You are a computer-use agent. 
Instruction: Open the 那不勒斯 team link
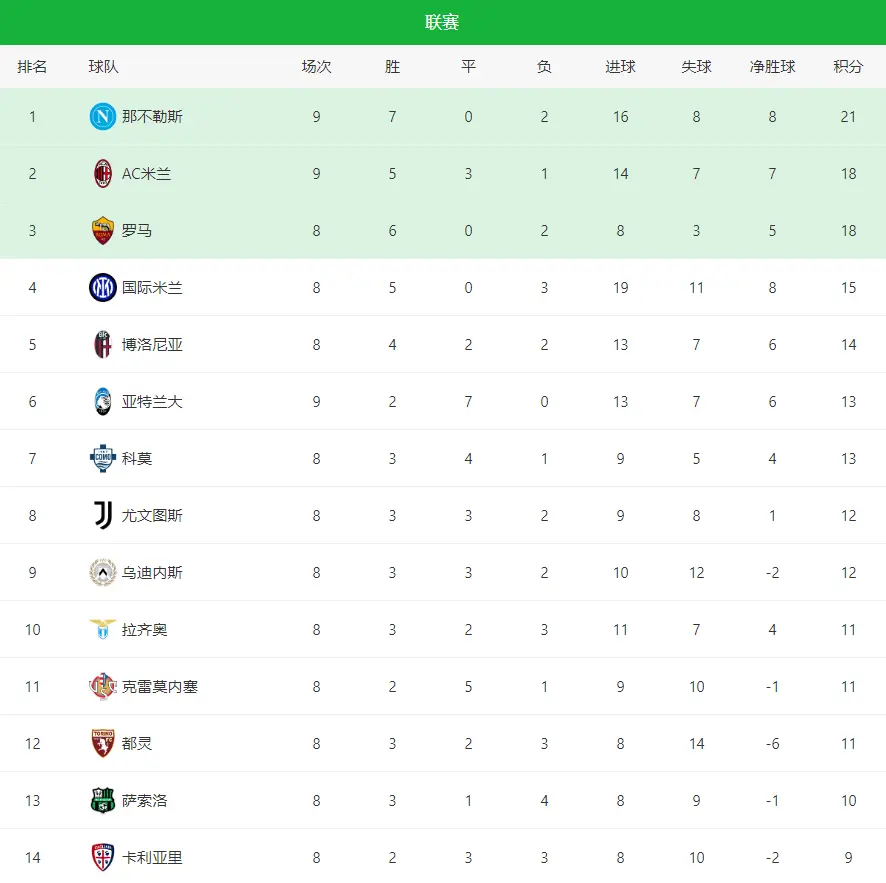[152, 117]
